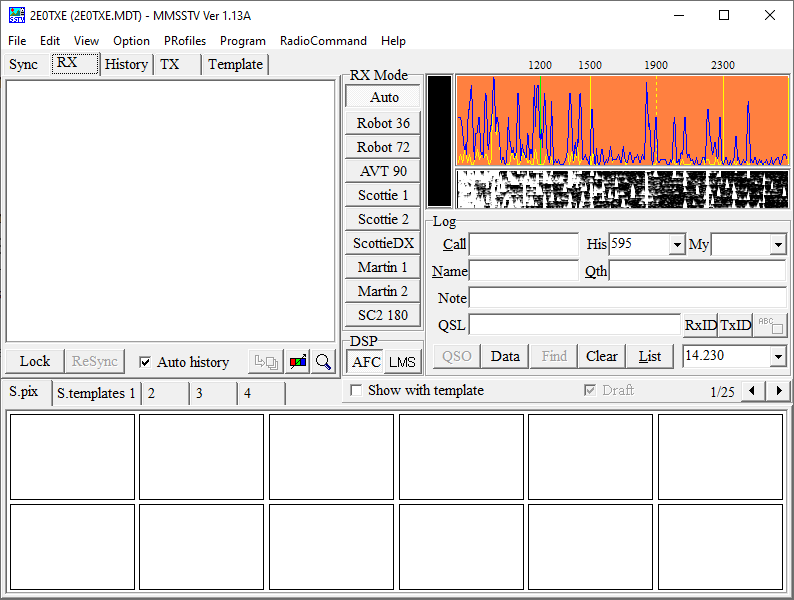
Task: Select Martin 2 RX mode
Action: coord(383,291)
